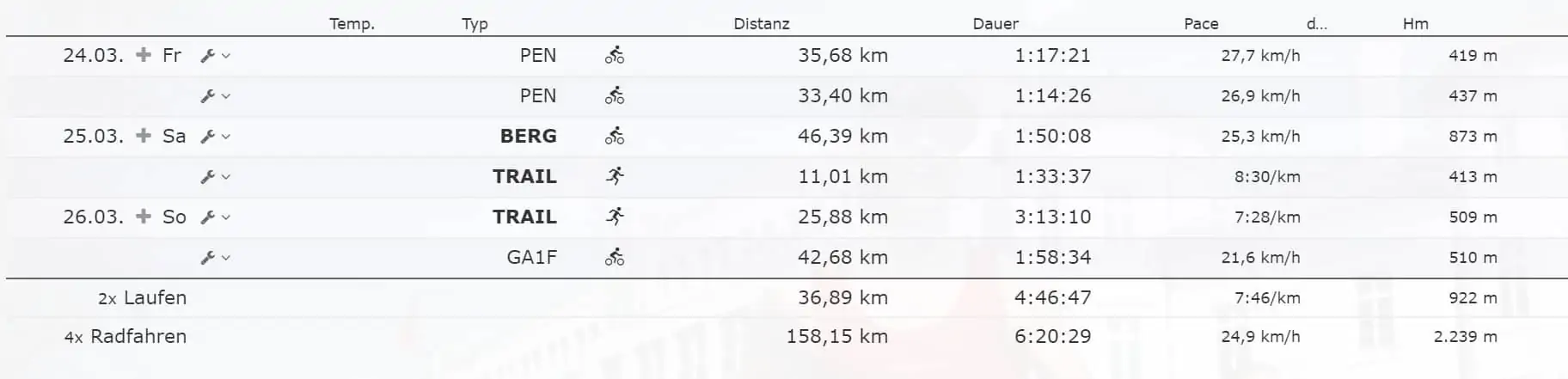Open wrench menu for the 11,01 km trail
Screen dimensions: 1568x379
[x=215, y=177]
